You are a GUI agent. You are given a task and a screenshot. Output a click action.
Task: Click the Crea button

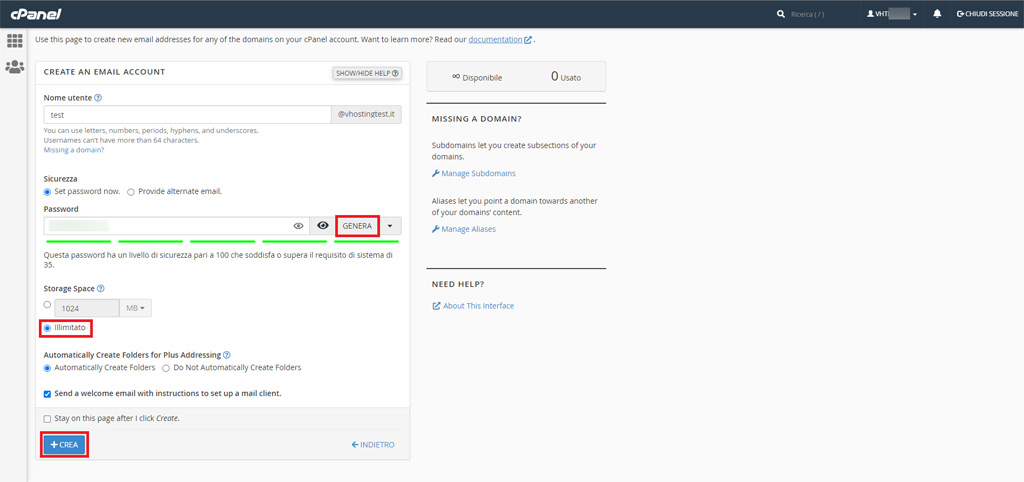pos(65,444)
